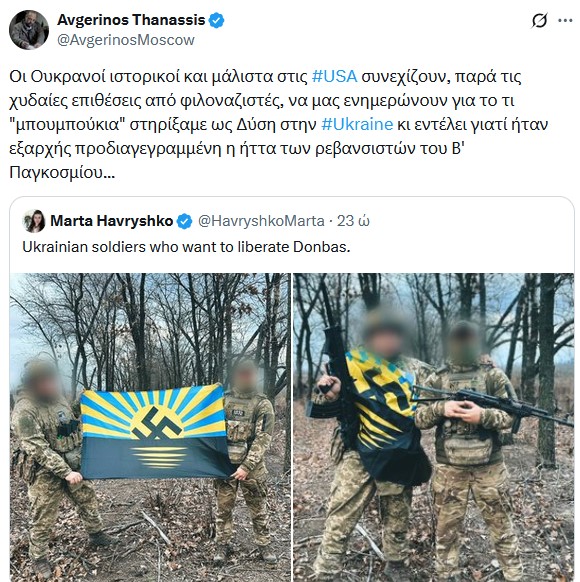The width and height of the screenshot is (580, 582).
Task: Click the blue-yellow flag in left photo
Action: pyautogui.click(x=155, y=432)
